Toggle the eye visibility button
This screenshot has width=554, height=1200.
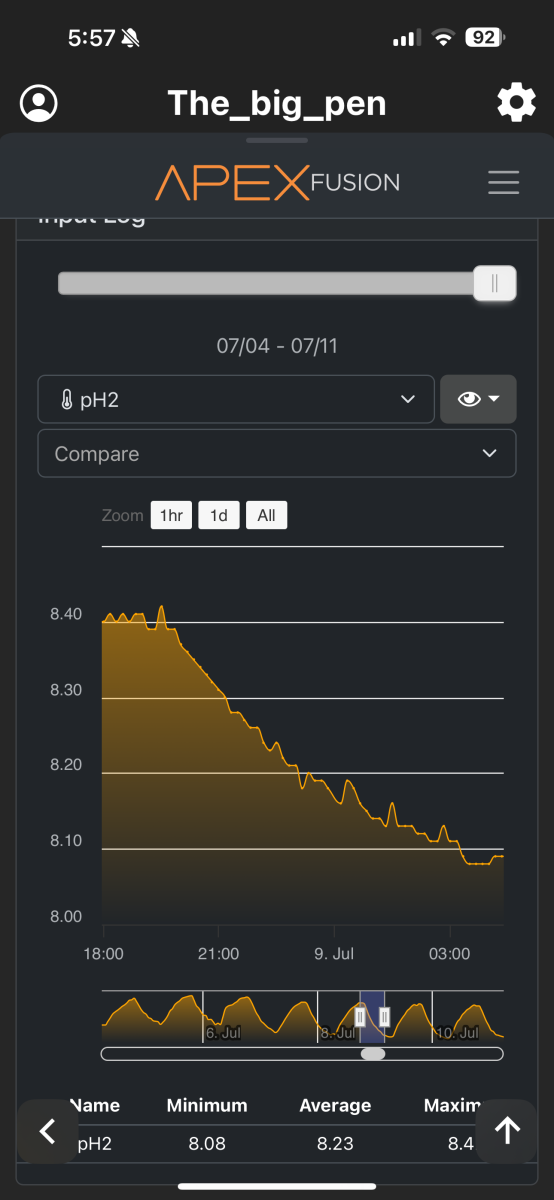(469, 399)
